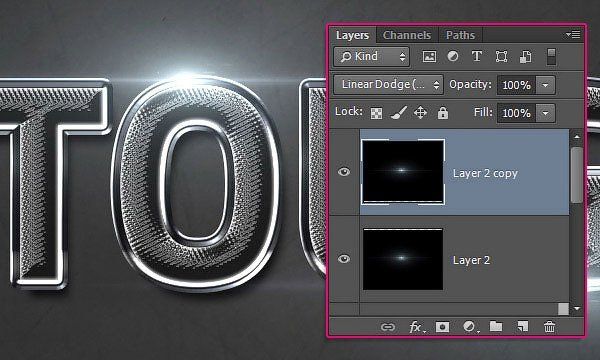Click the Layer 2 copy name
600x360 pixels.
pos(485,173)
